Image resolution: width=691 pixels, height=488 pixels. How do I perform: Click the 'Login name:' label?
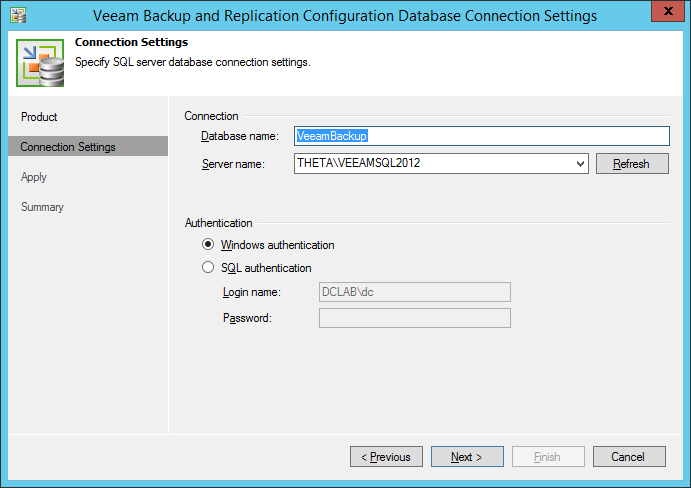point(252,292)
